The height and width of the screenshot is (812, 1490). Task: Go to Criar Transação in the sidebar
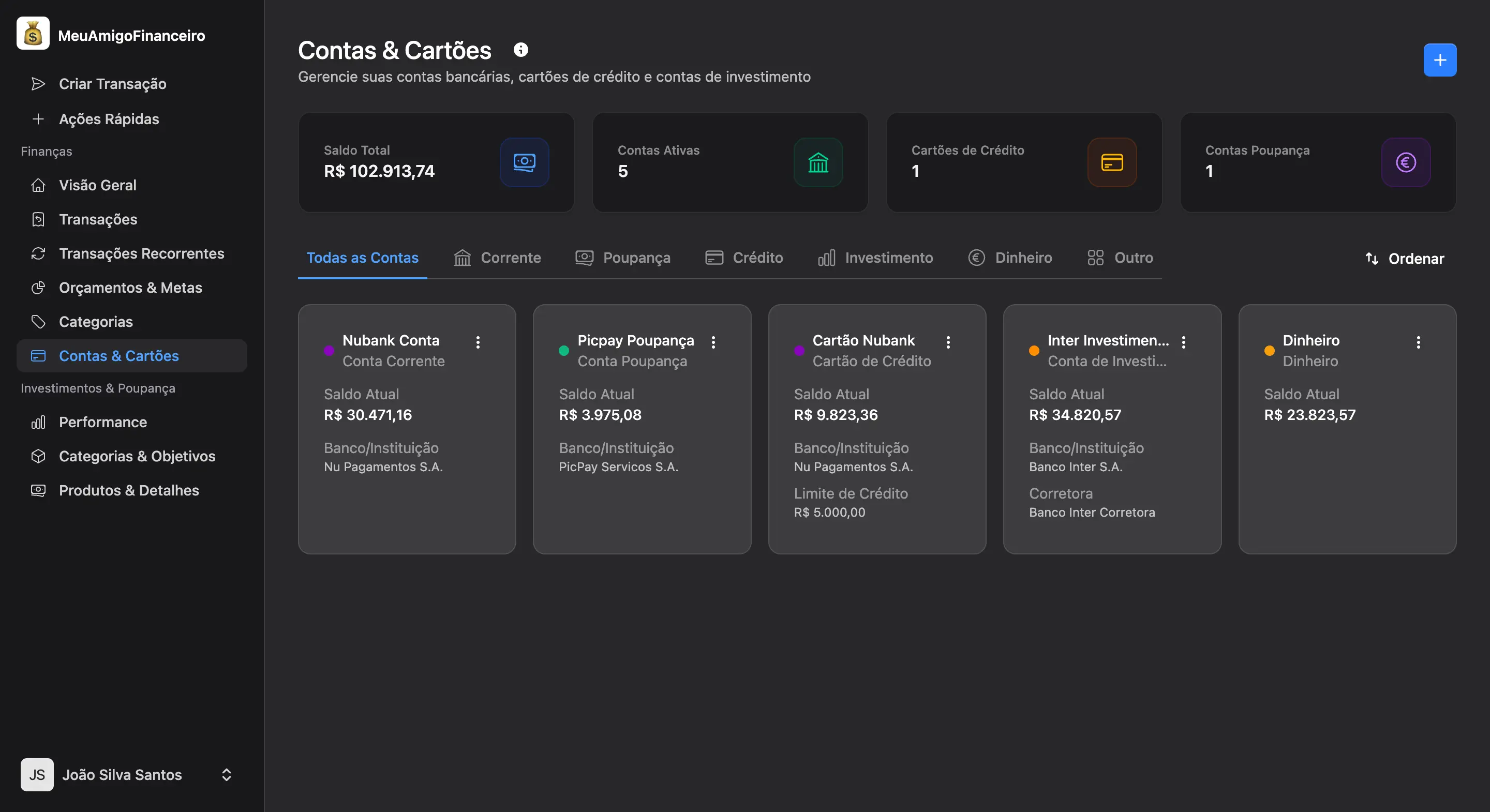click(x=112, y=84)
